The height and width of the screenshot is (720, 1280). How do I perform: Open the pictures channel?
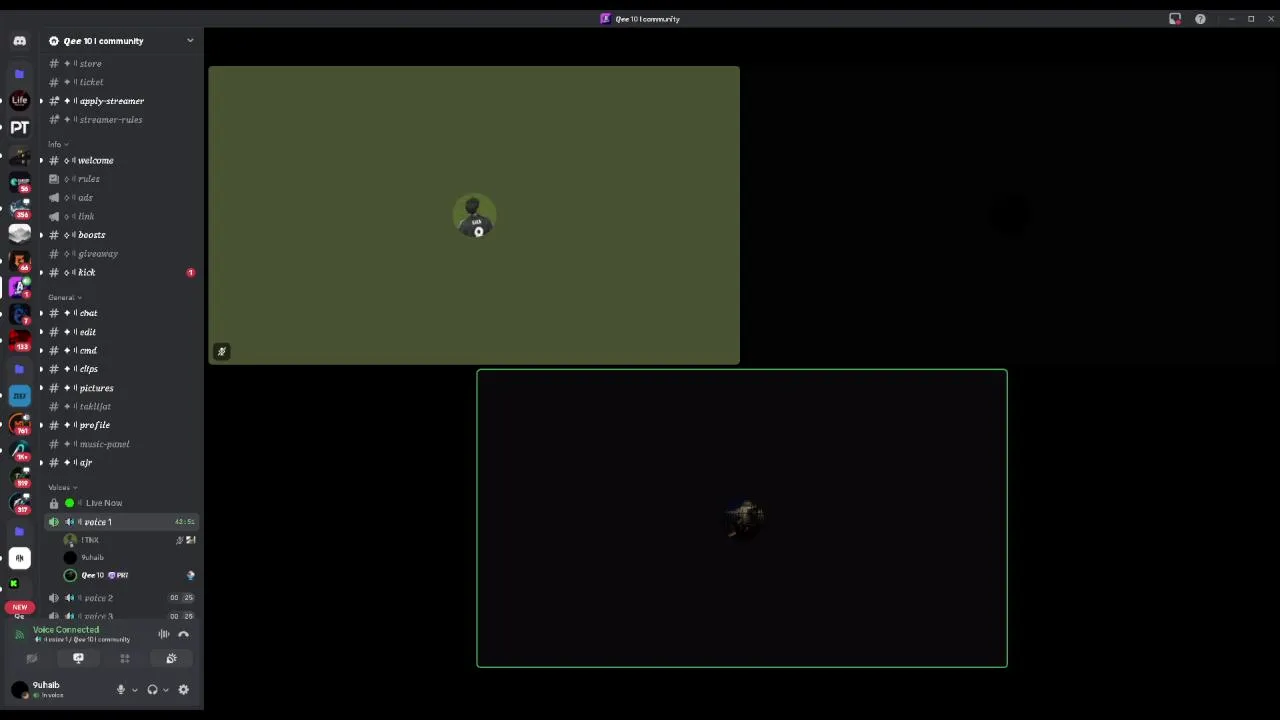[122, 388]
